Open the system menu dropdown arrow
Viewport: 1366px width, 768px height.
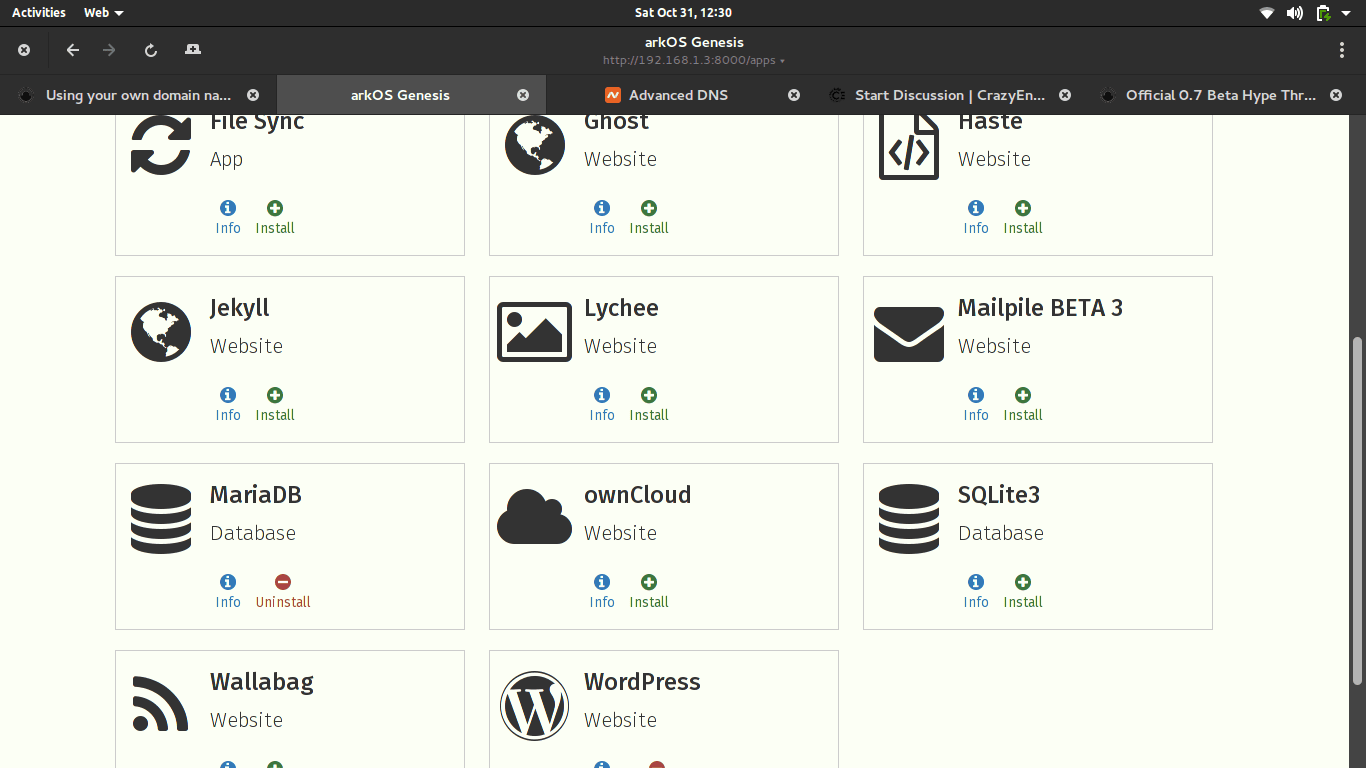click(x=1346, y=13)
